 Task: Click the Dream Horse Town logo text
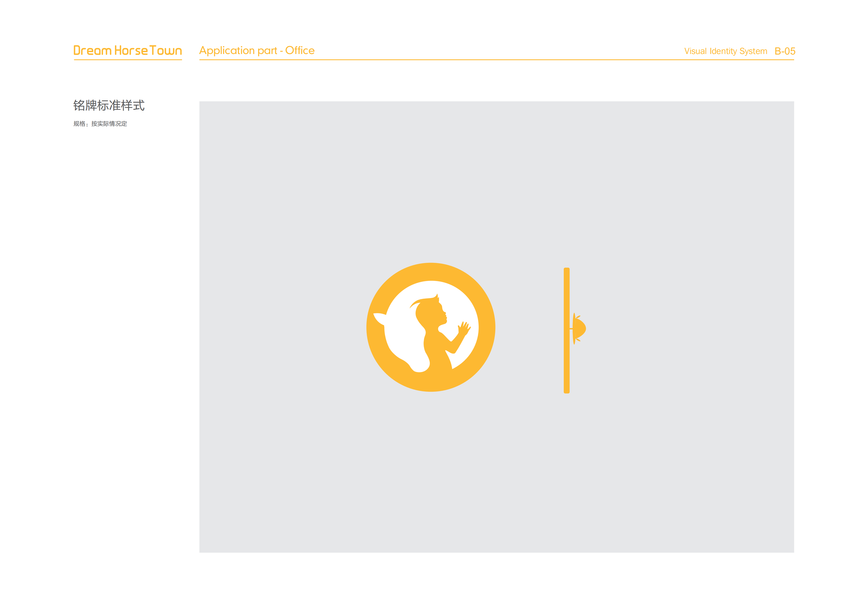click(x=128, y=50)
